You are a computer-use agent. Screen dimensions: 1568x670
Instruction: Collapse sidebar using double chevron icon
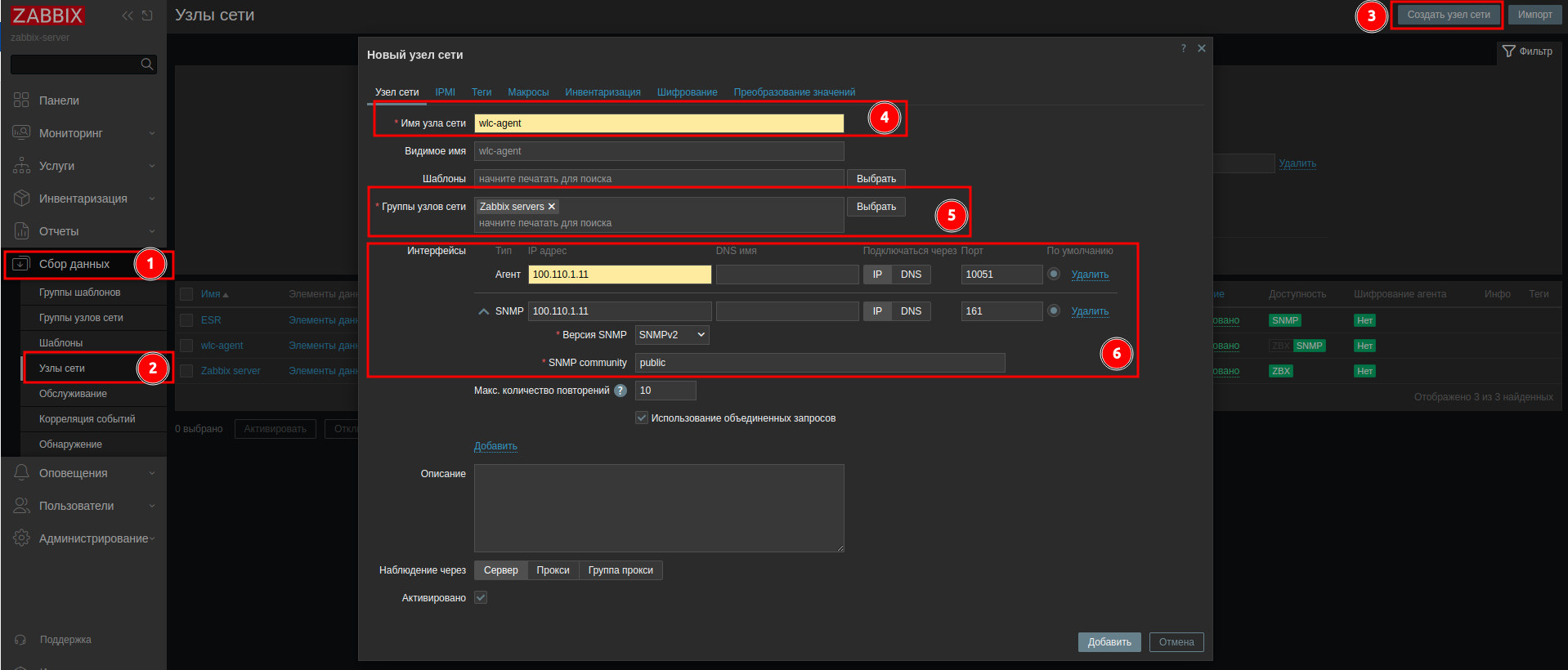pos(128,16)
